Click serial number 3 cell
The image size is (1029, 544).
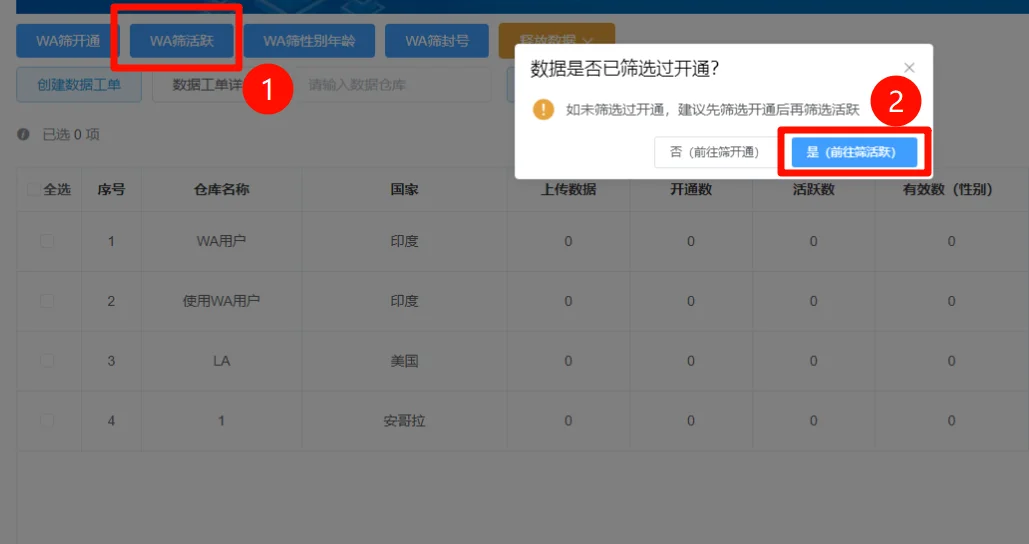coord(111,361)
